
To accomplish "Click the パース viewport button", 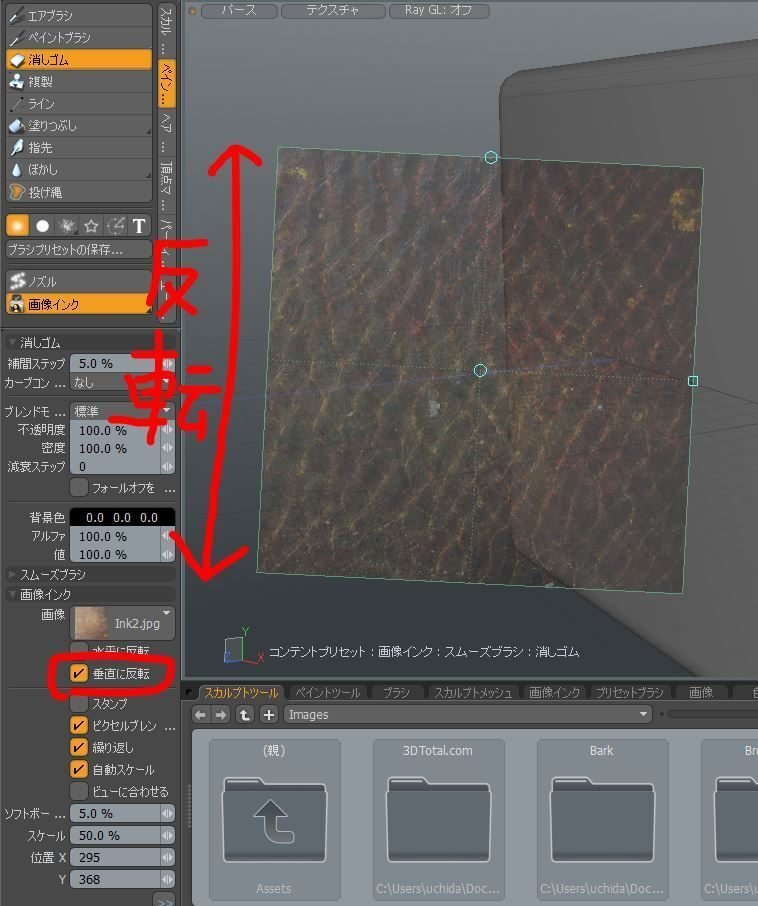I will (x=239, y=10).
